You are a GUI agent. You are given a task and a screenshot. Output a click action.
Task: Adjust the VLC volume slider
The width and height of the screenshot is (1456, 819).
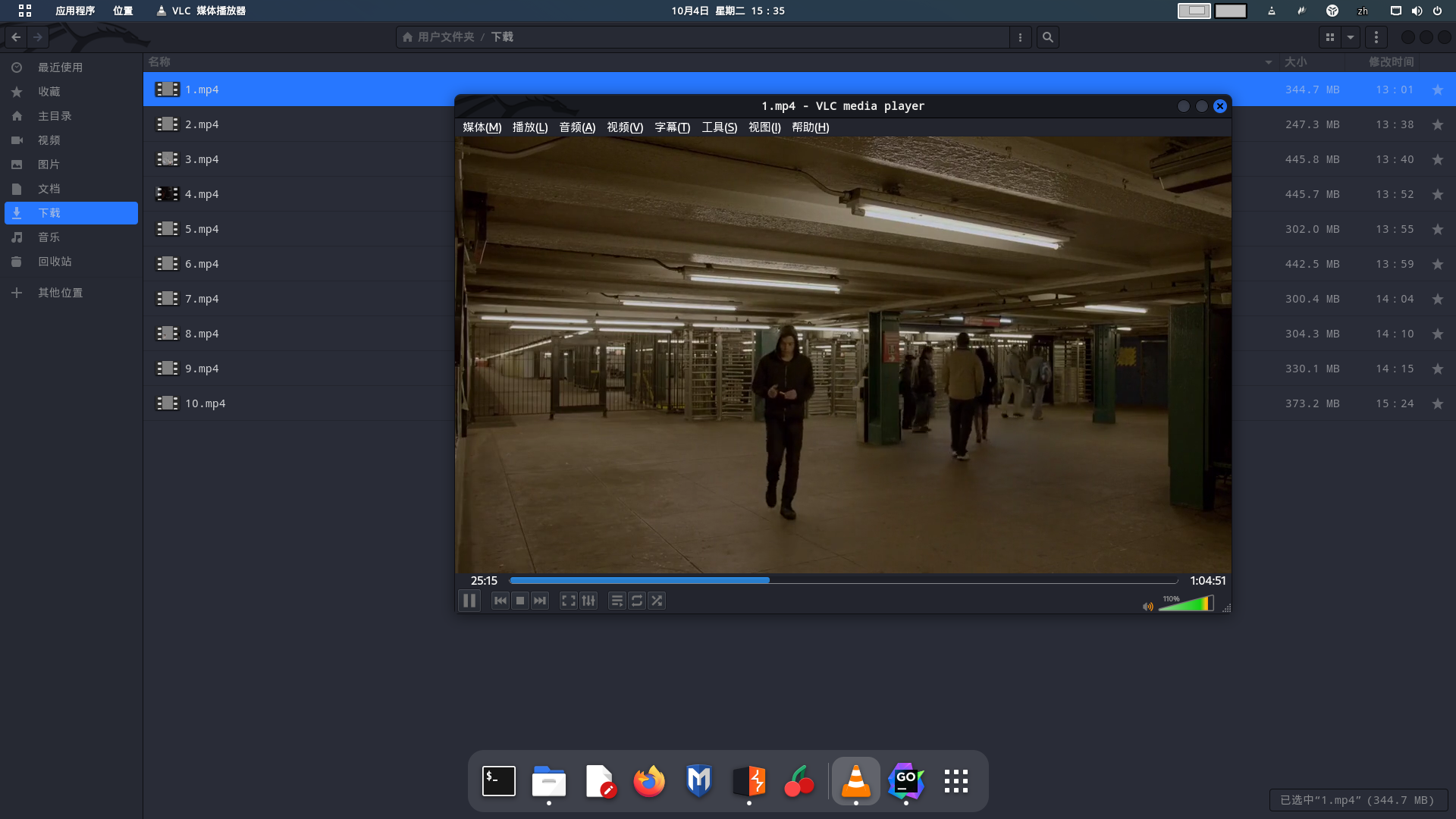point(1186,604)
